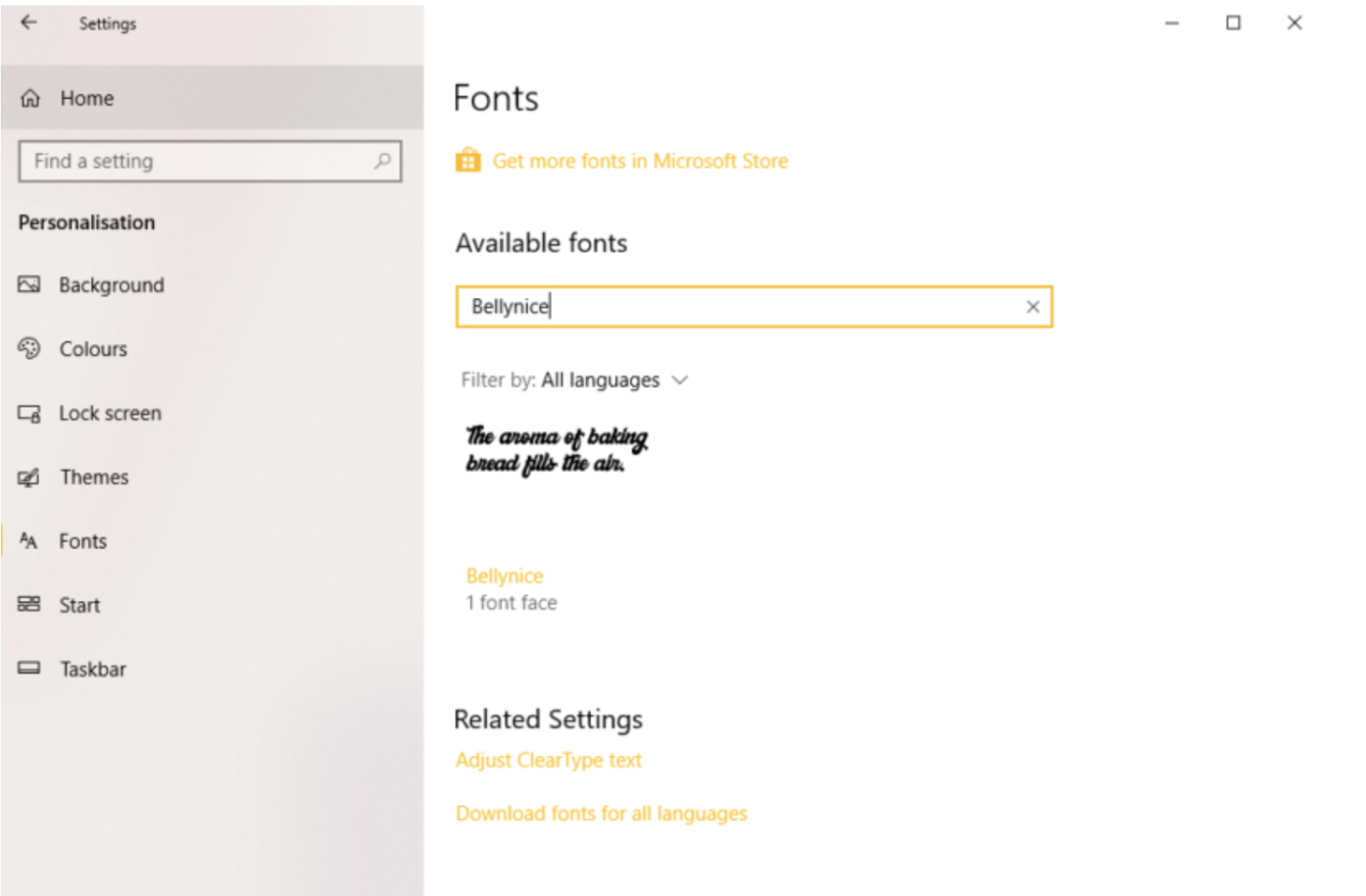The height and width of the screenshot is (896, 1366).
Task: Select the Lock screen icon
Action: point(29,412)
